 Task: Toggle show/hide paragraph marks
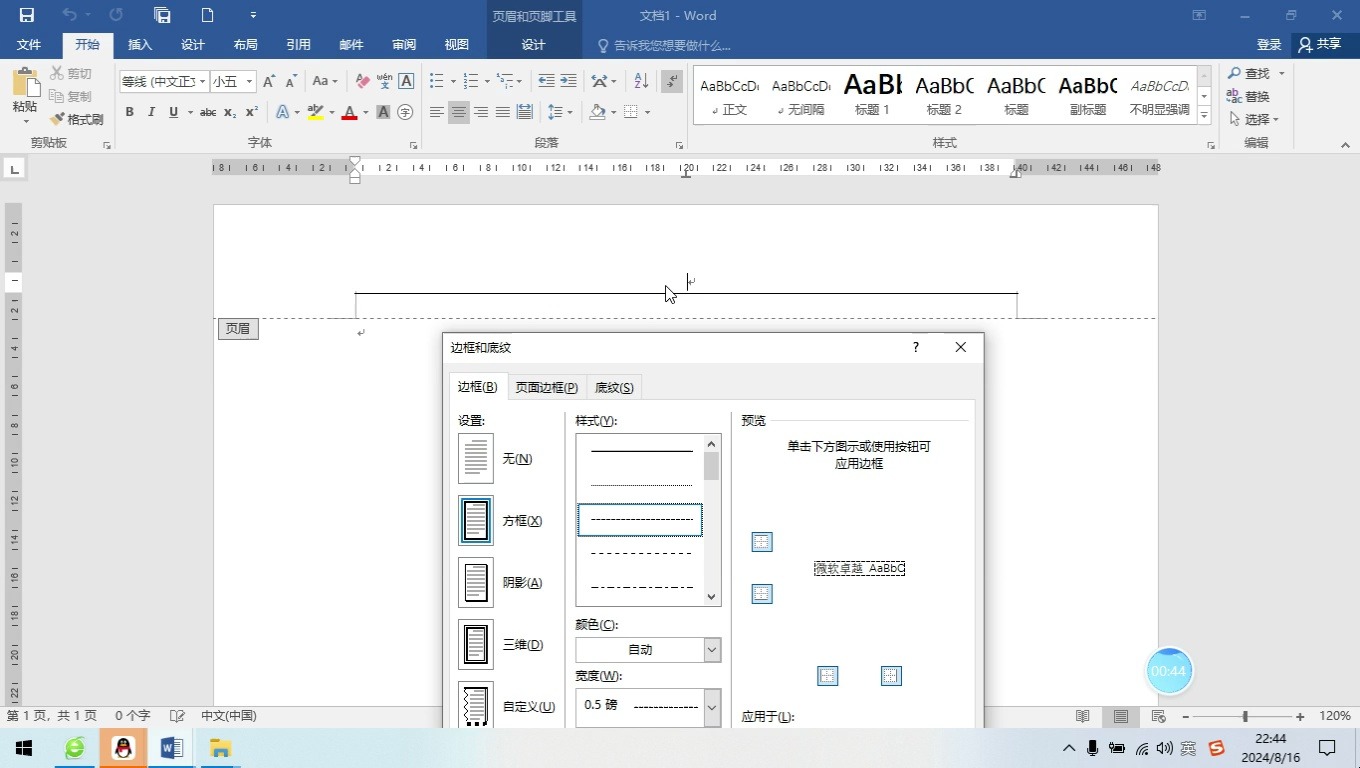[672, 81]
